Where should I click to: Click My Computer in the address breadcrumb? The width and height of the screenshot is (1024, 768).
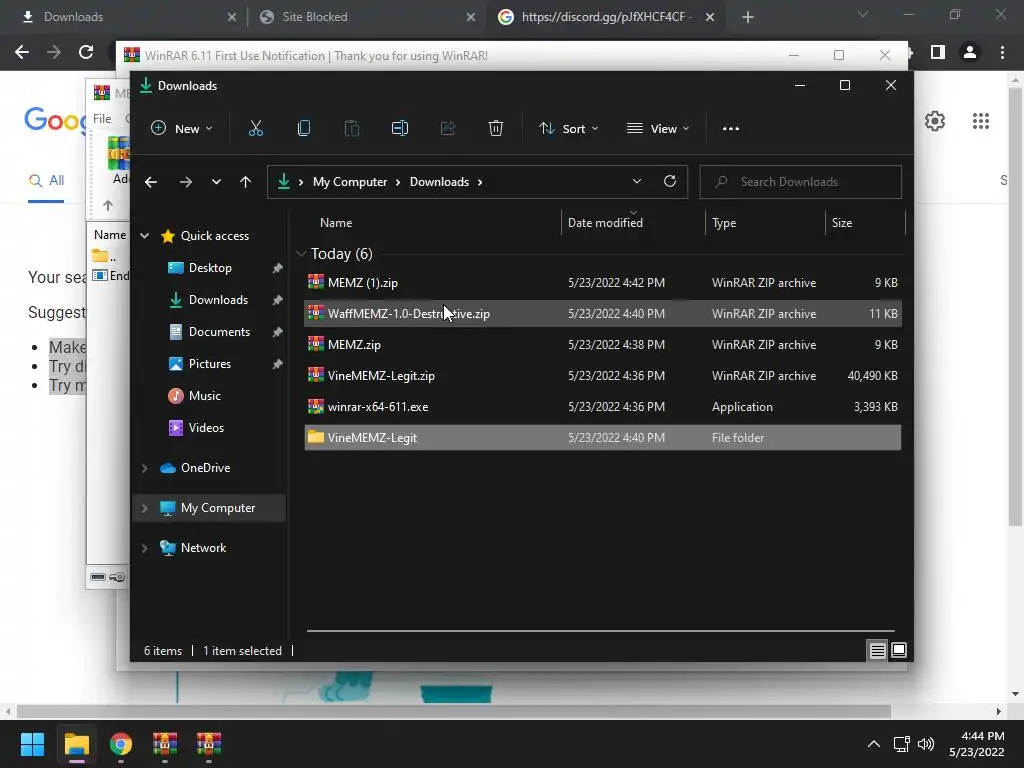pyautogui.click(x=350, y=182)
